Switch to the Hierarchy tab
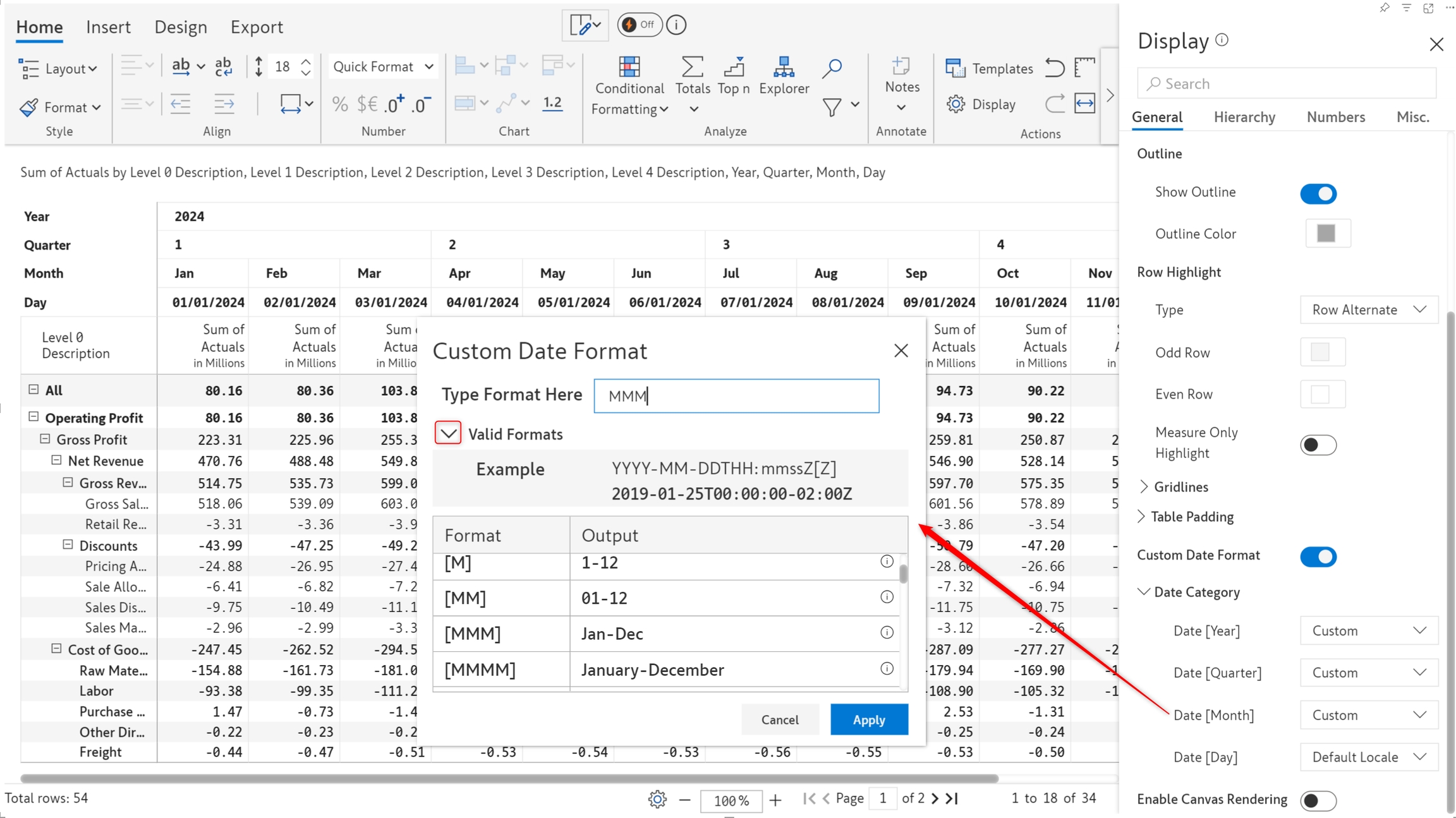 (1244, 117)
